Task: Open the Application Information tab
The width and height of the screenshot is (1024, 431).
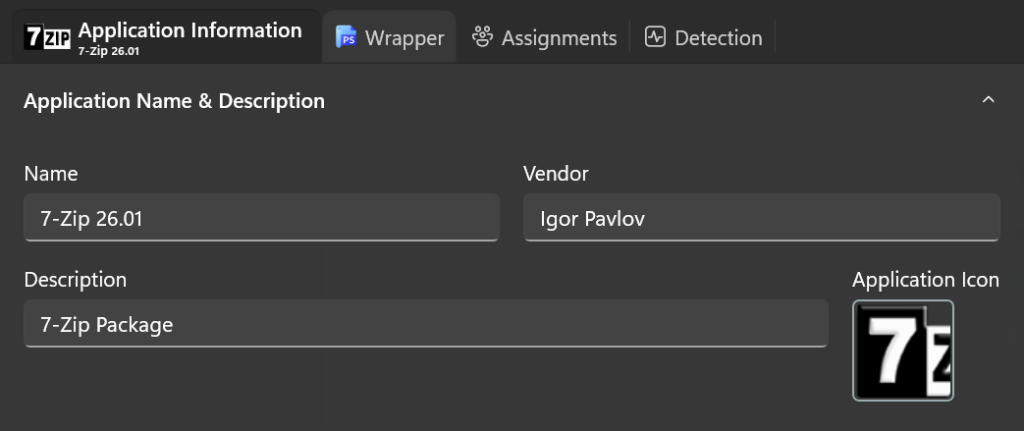Action: point(166,37)
